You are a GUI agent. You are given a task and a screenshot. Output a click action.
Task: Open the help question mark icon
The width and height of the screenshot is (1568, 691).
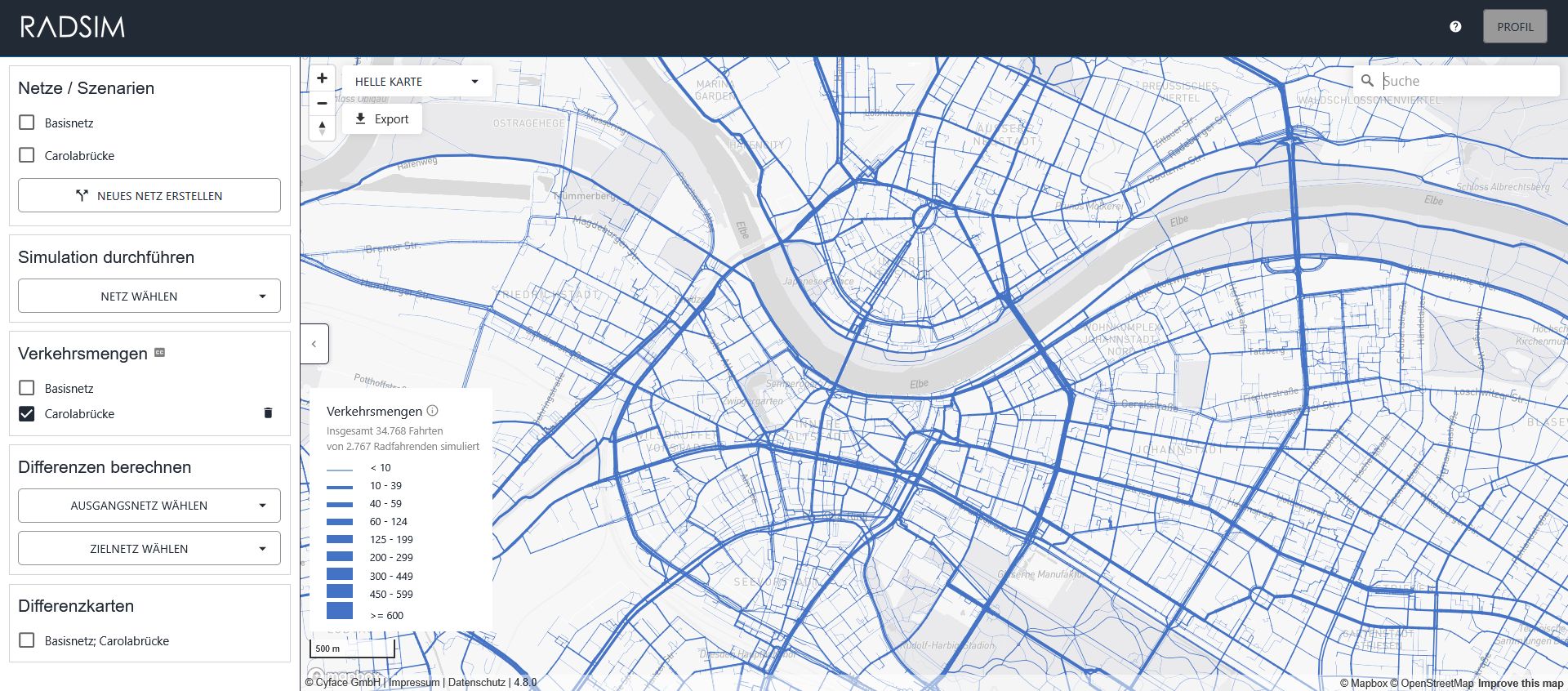point(1455,27)
